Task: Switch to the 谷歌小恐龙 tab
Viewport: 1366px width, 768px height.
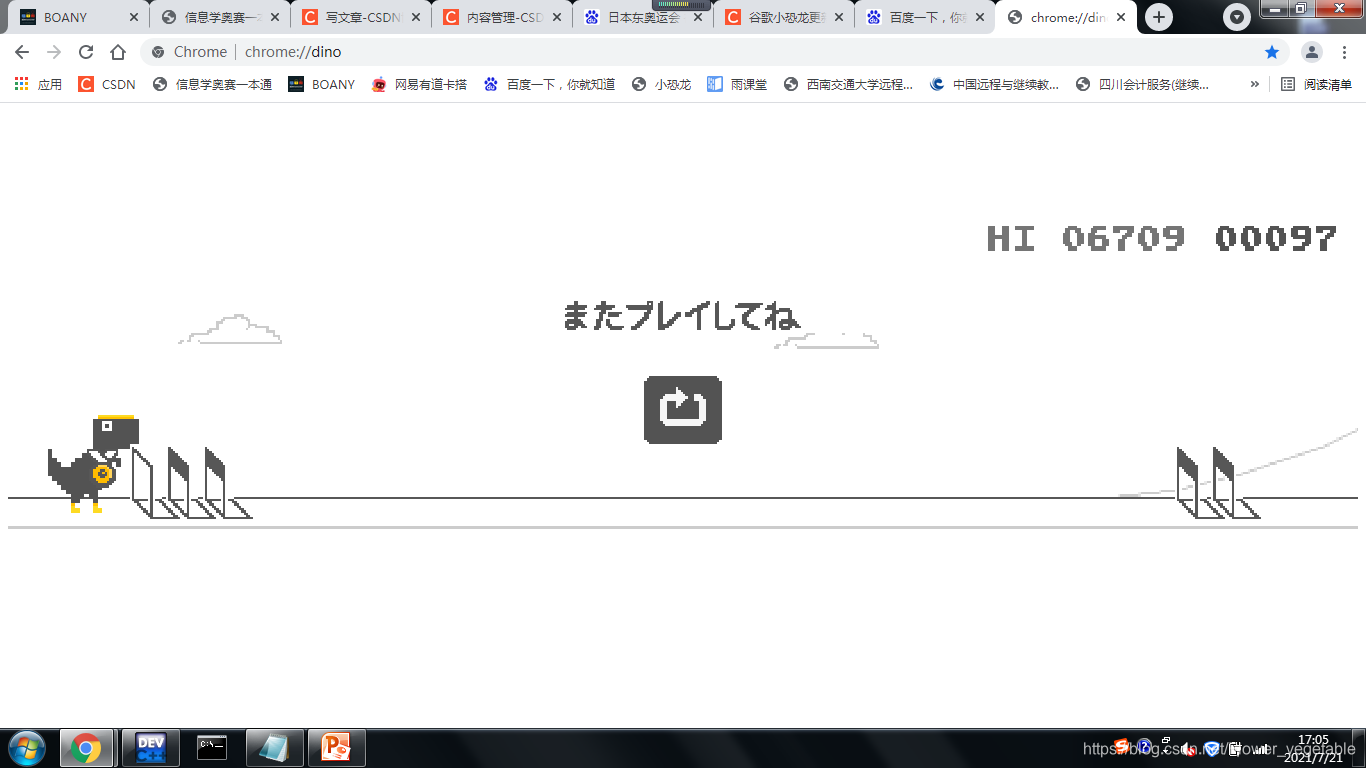Action: point(784,17)
